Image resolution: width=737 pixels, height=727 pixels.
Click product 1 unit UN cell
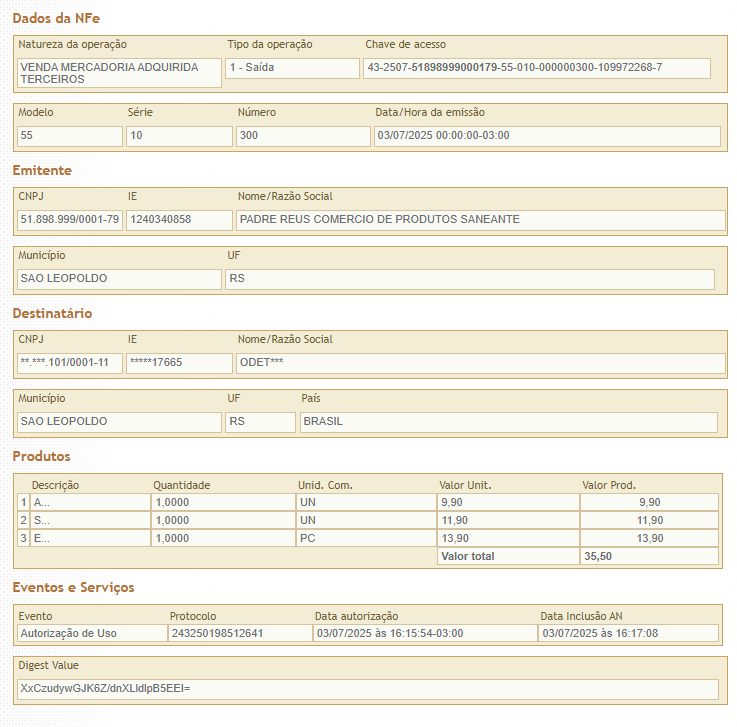(366, 502)
